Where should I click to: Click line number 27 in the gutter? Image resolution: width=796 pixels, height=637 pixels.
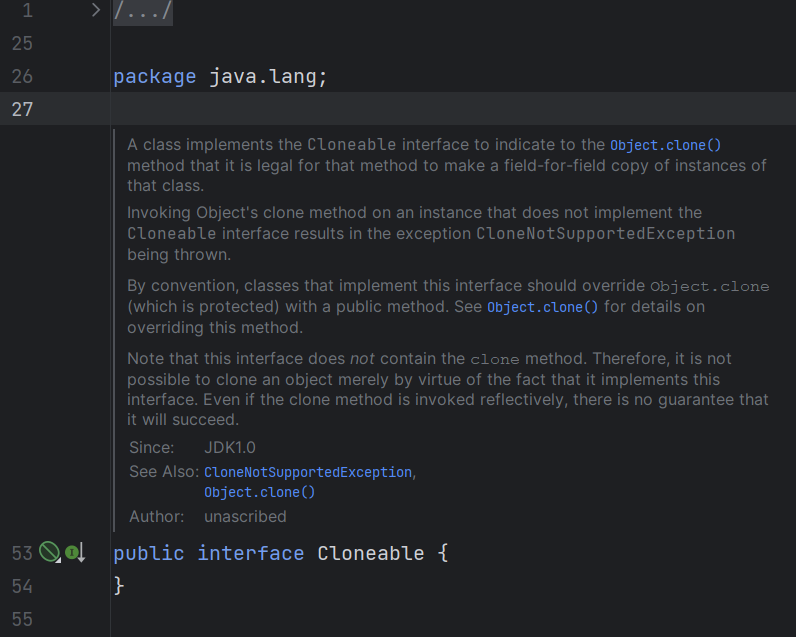click(x=22, y=109)
